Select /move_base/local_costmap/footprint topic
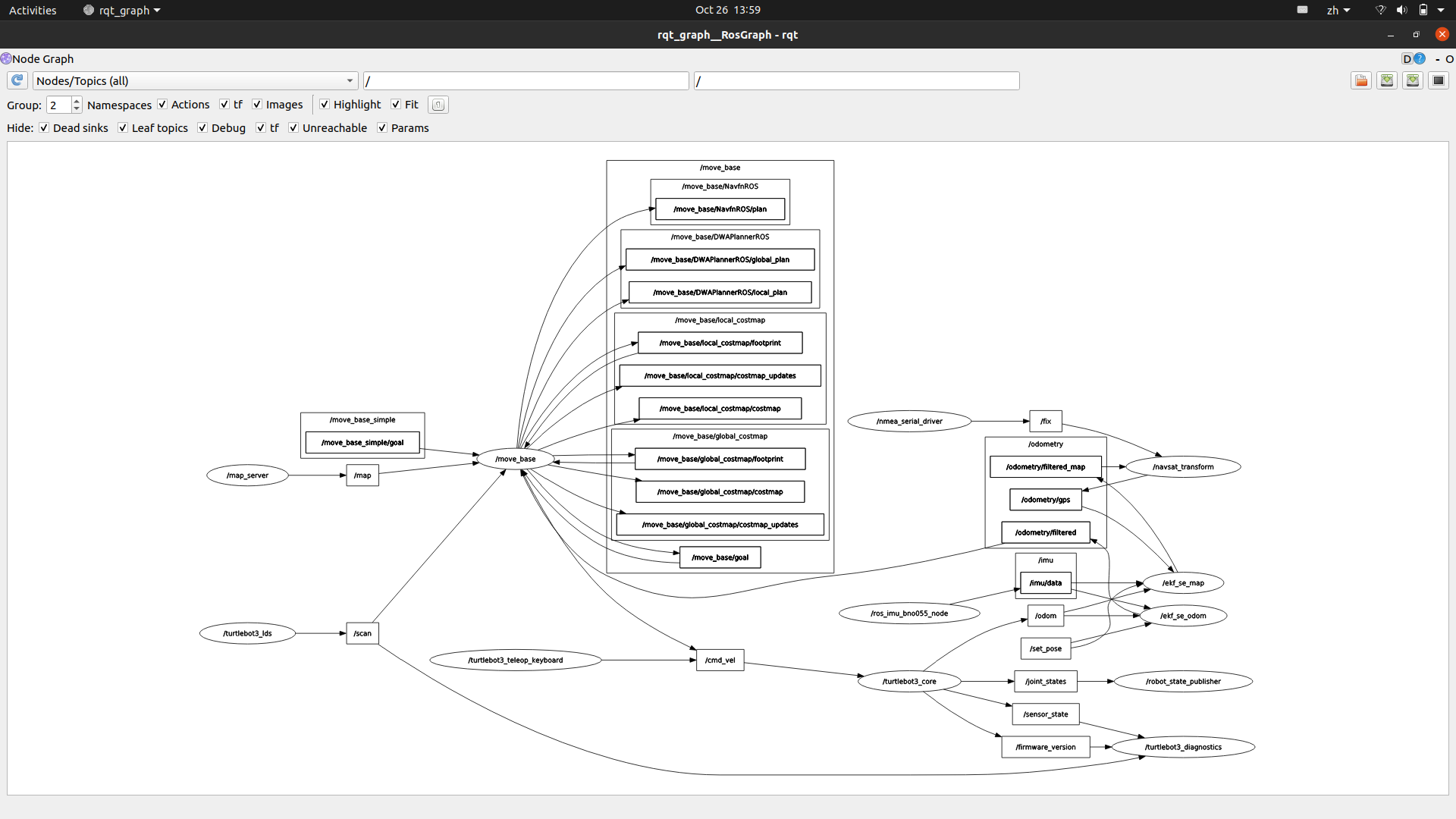The image size is (1456, 819). pos(720,343)
